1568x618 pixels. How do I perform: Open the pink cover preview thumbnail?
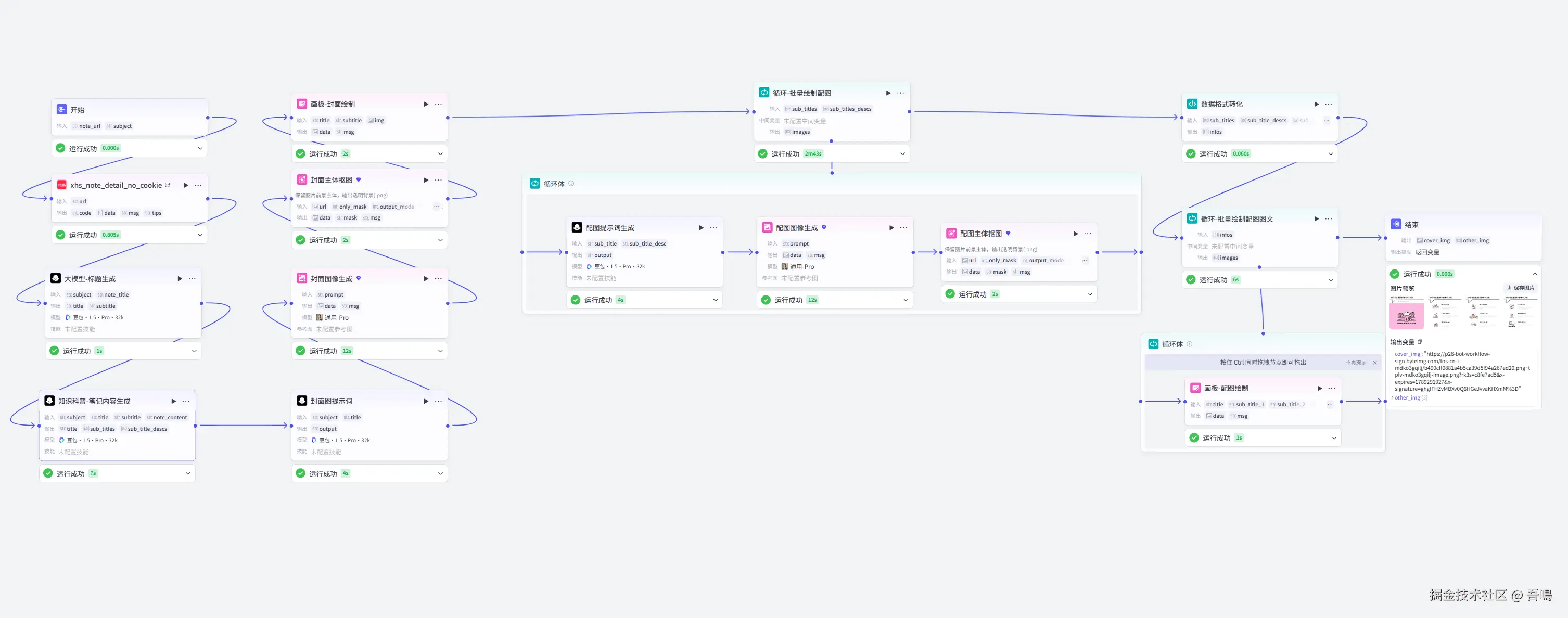pos(1406,315)
